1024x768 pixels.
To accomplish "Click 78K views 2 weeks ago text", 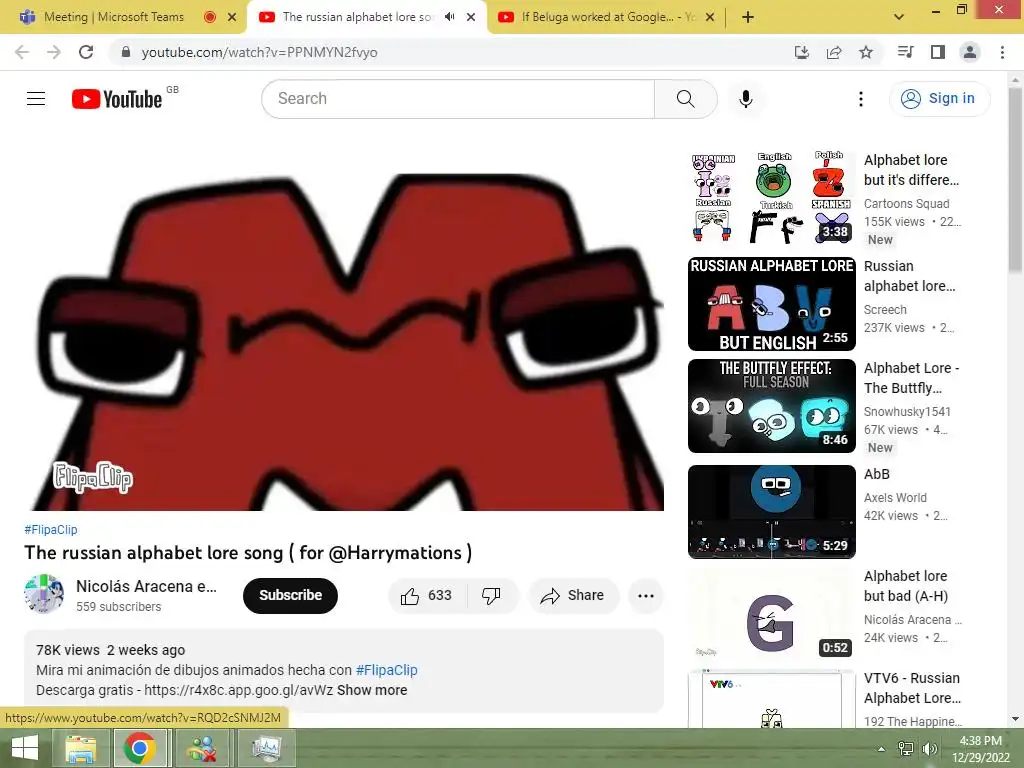I will [x=110, y=650].
